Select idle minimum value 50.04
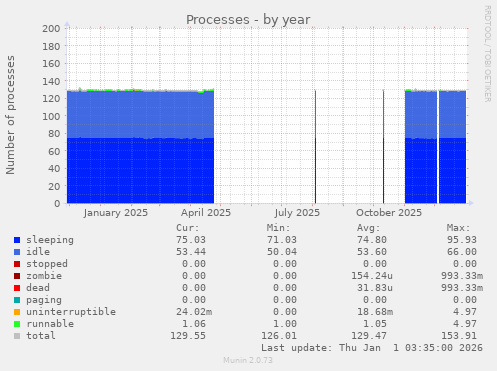This screenshot has height=371, width=497. tap(282, 252)
